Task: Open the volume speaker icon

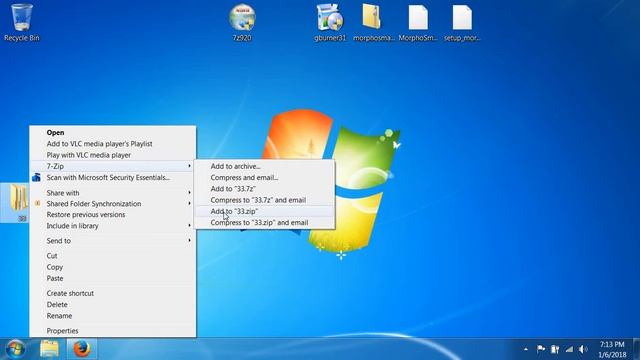Action: tap(583, 349)
